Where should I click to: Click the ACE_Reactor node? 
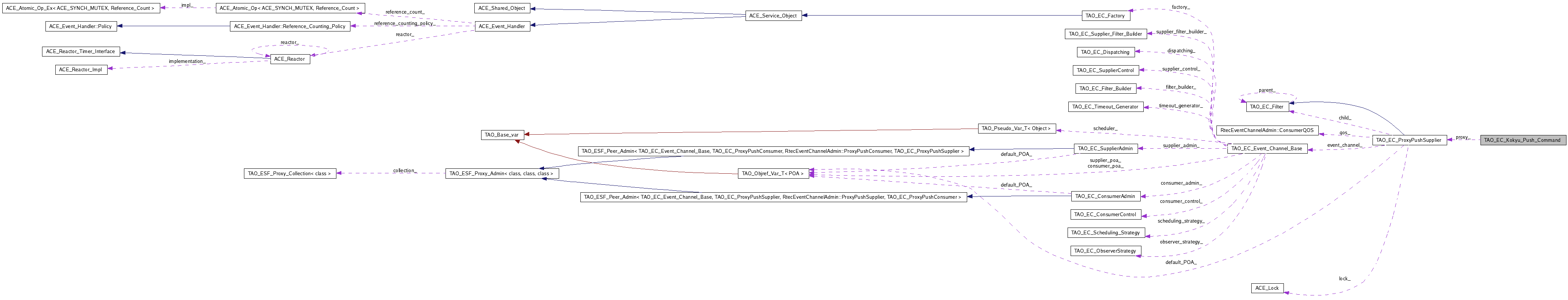tap(290, 59)
